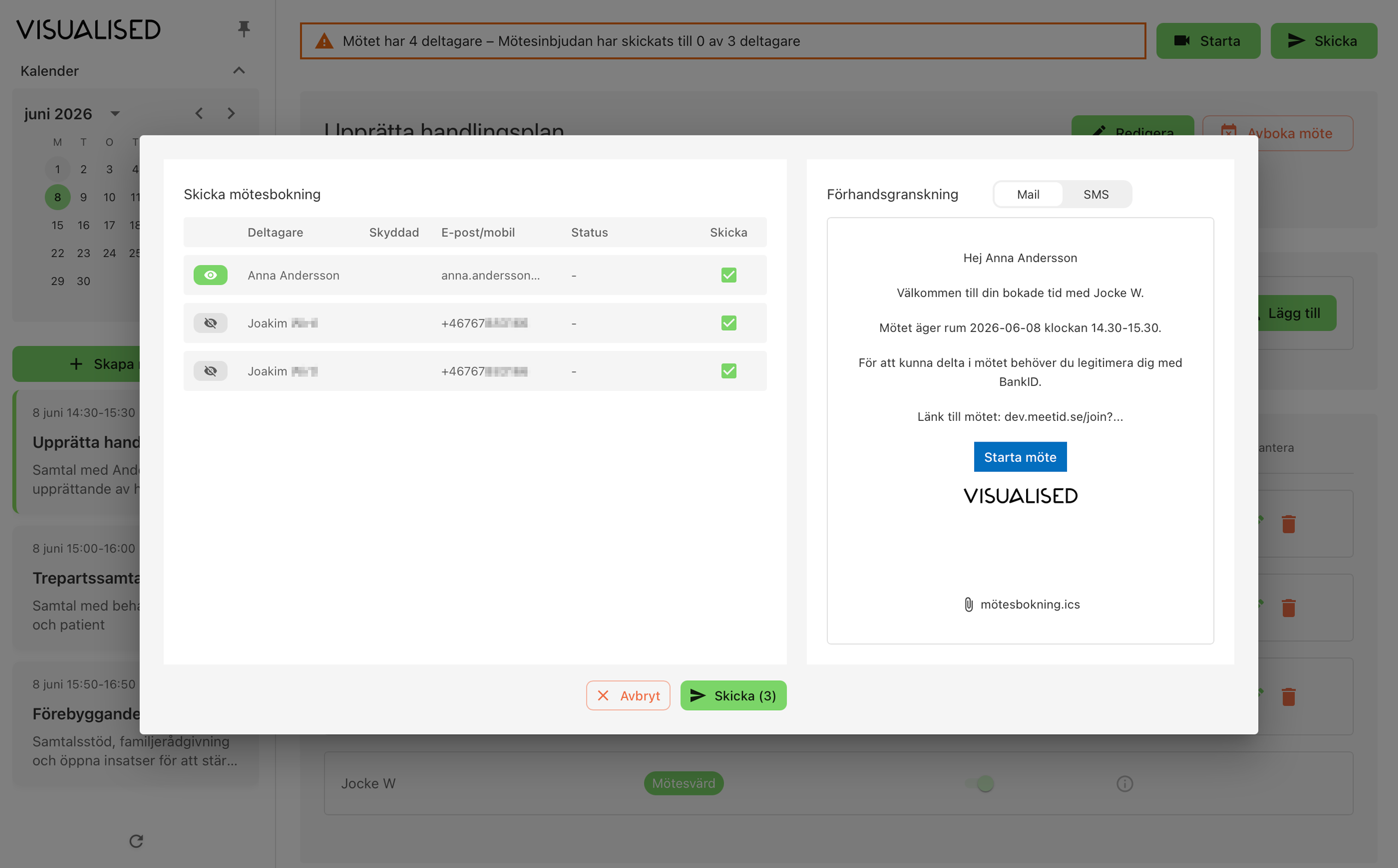Image resolution: width=1398 pixels, height=868 pixels.
Task: Toggle the Jocke W switch
Action: pos(981,783)
